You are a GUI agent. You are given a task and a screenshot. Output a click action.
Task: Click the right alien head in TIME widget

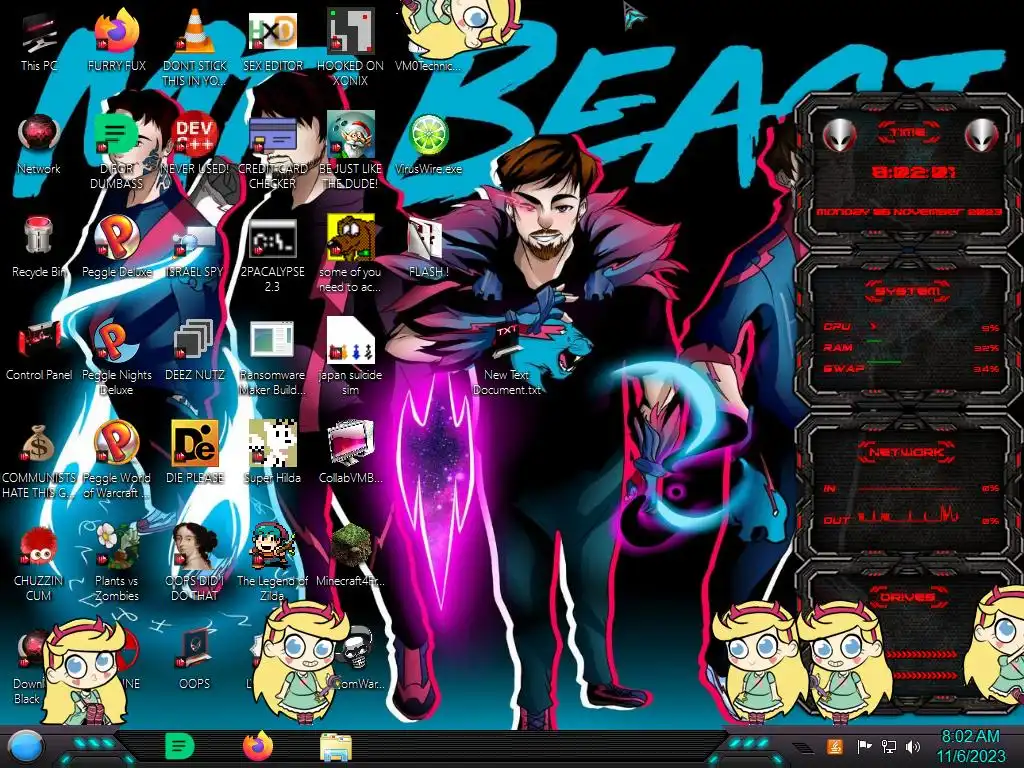982,136
